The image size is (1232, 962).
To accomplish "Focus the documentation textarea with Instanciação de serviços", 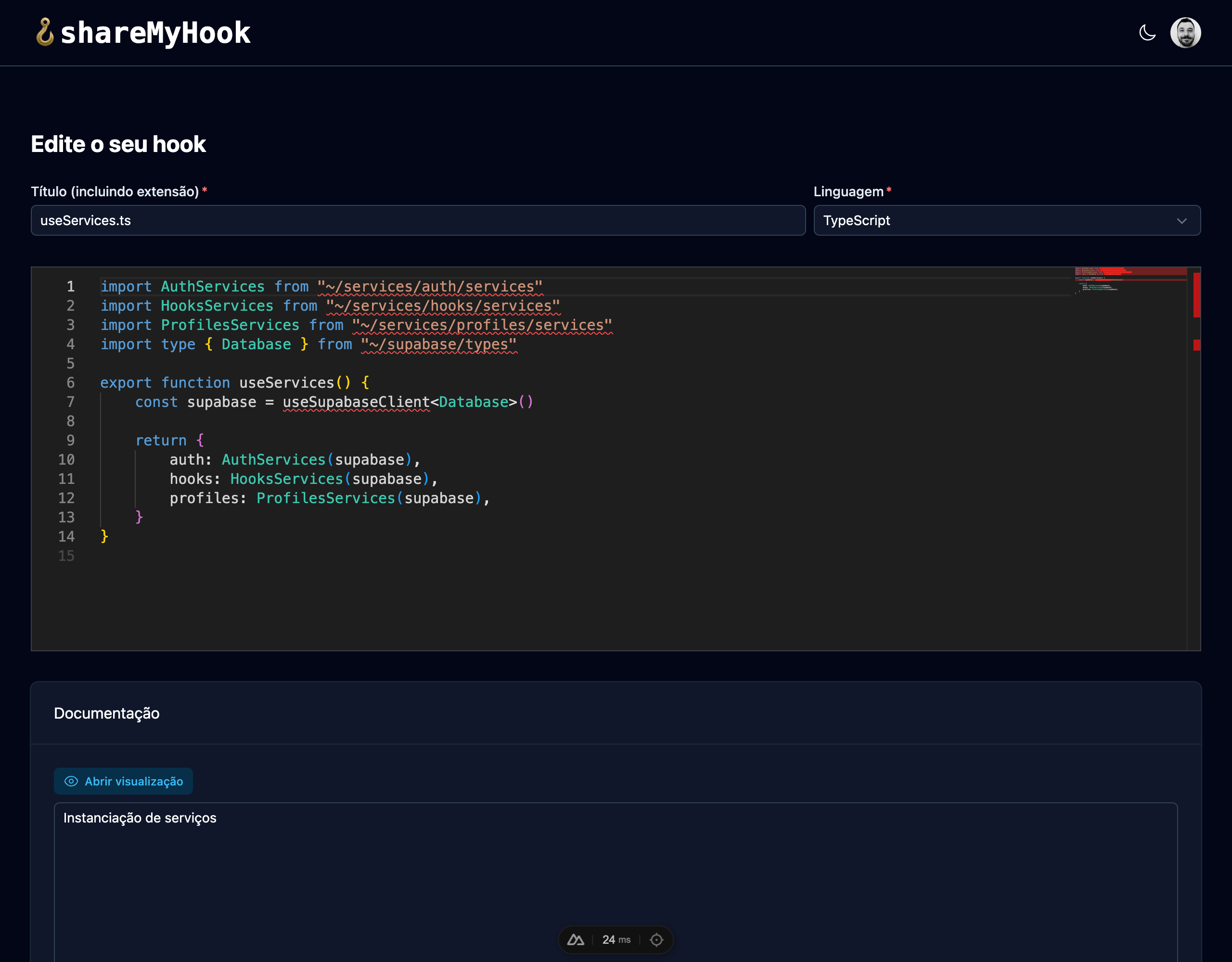I will coord(616,882).
